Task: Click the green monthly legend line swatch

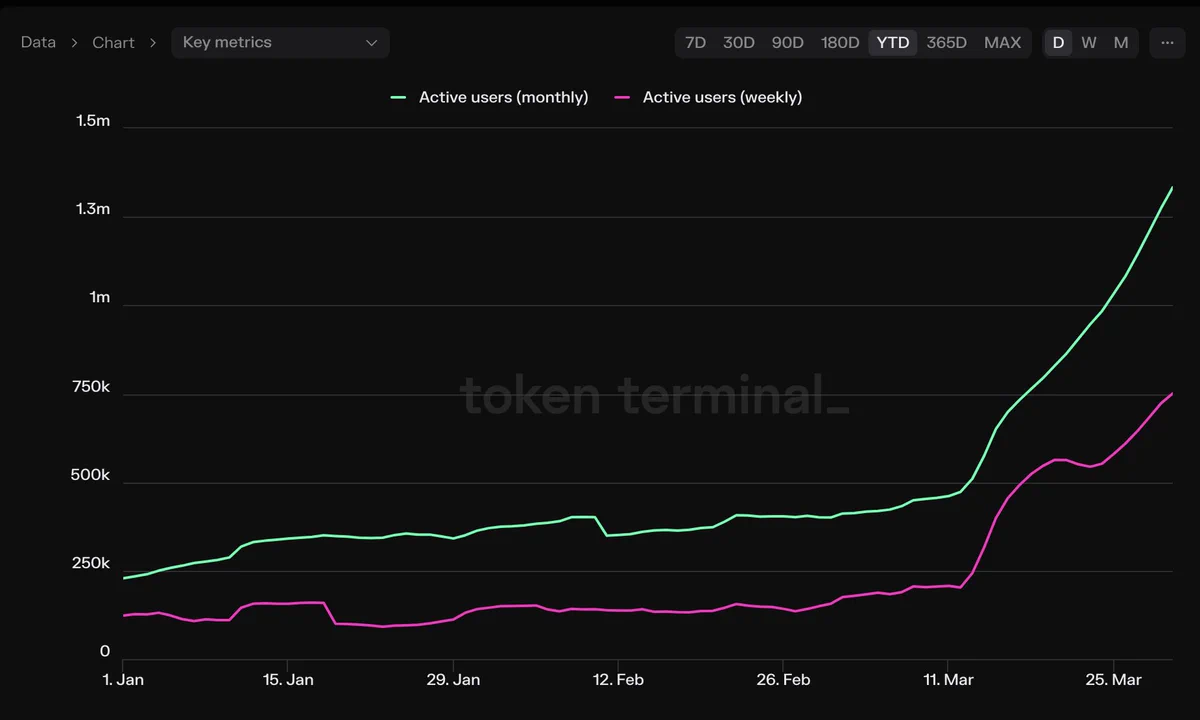Action: [x=398, y=97]
